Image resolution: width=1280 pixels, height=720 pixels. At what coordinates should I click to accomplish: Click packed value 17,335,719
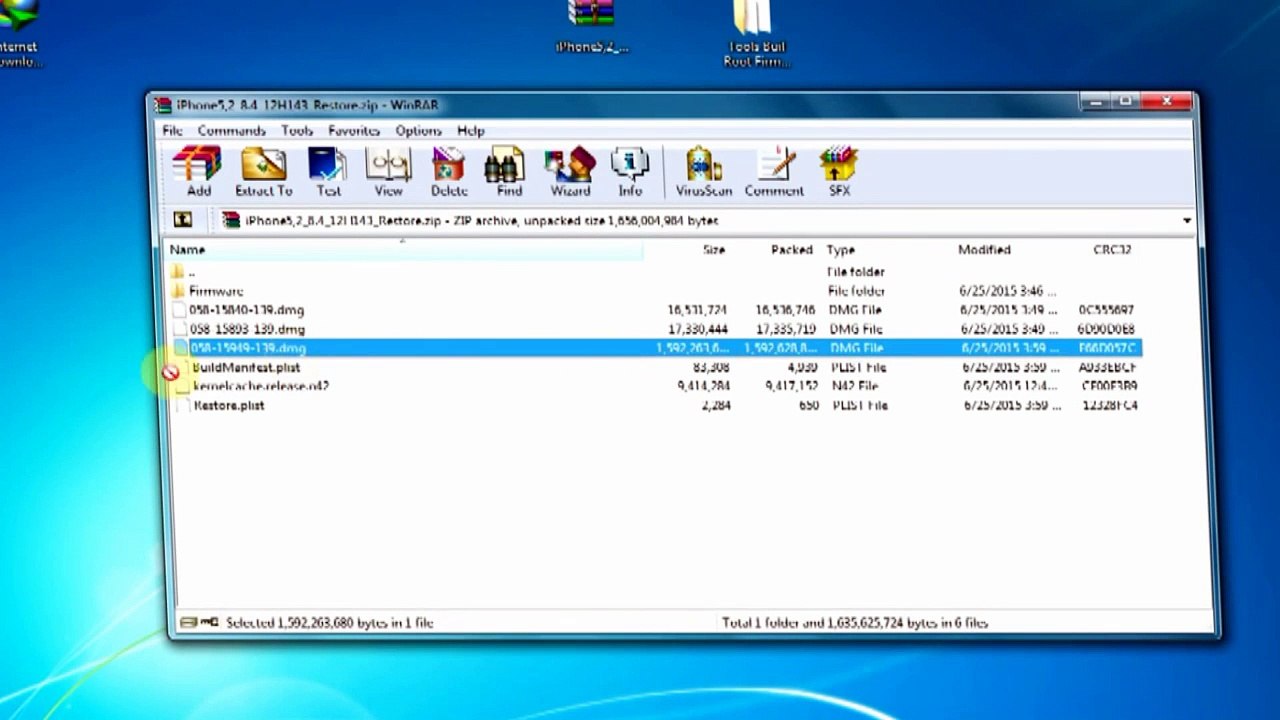786,329
